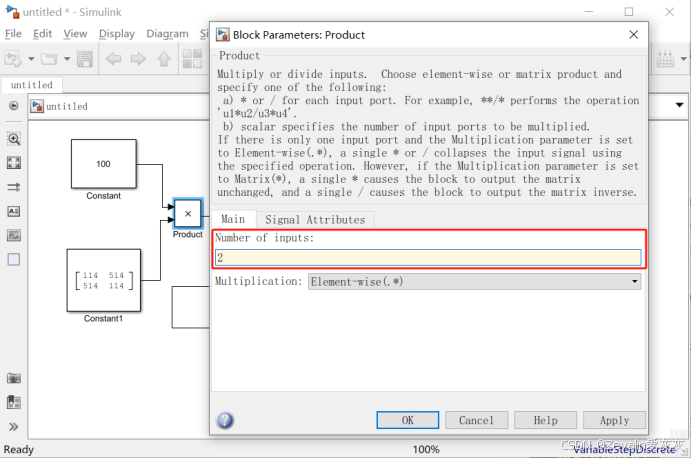Click the Zoom In magnifier icon in the left palette
Screen dimensions: 692x459
coord(14,139)
